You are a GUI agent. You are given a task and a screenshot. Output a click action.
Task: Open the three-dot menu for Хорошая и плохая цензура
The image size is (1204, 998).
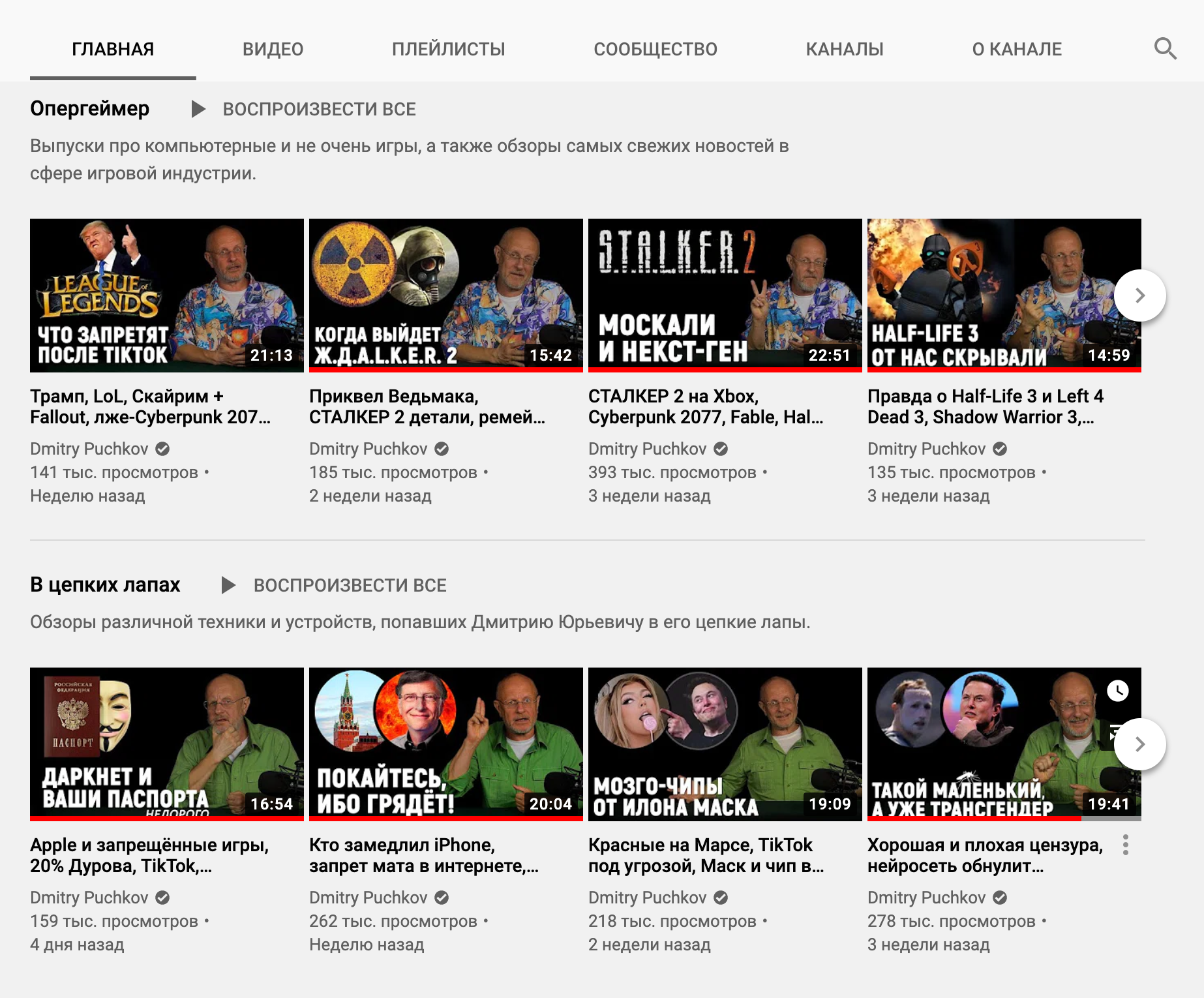(1126, 845)
